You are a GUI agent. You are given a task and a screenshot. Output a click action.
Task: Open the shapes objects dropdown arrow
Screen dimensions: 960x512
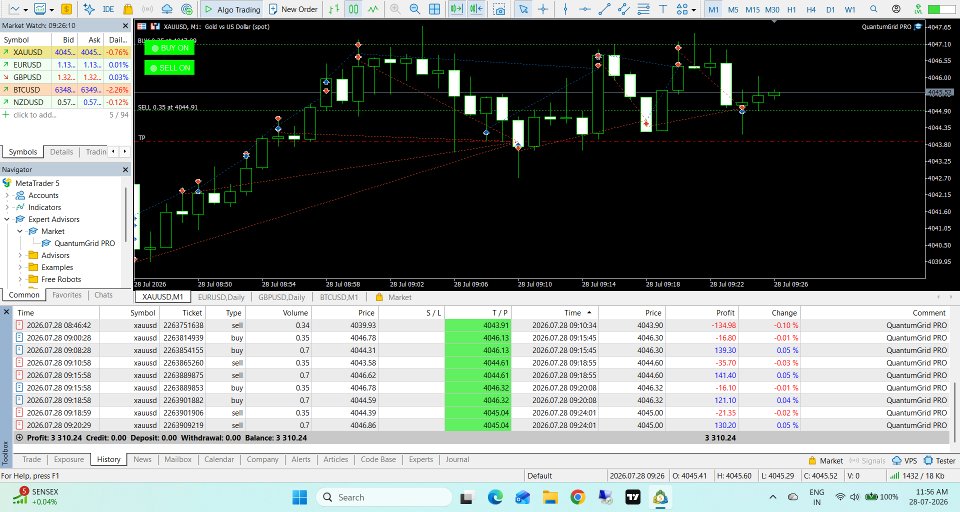[693, 10]
